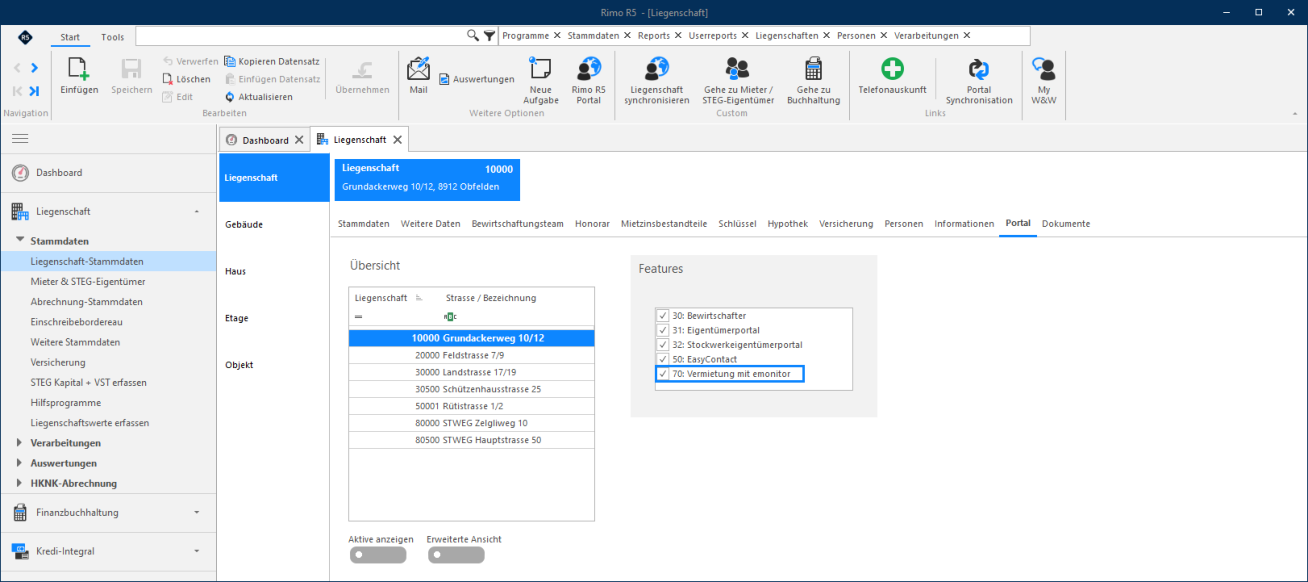This screenshot has width=1308, height=582.
Task: Switch on the Aktive anzeigen toggle
Action: [378, 555]
